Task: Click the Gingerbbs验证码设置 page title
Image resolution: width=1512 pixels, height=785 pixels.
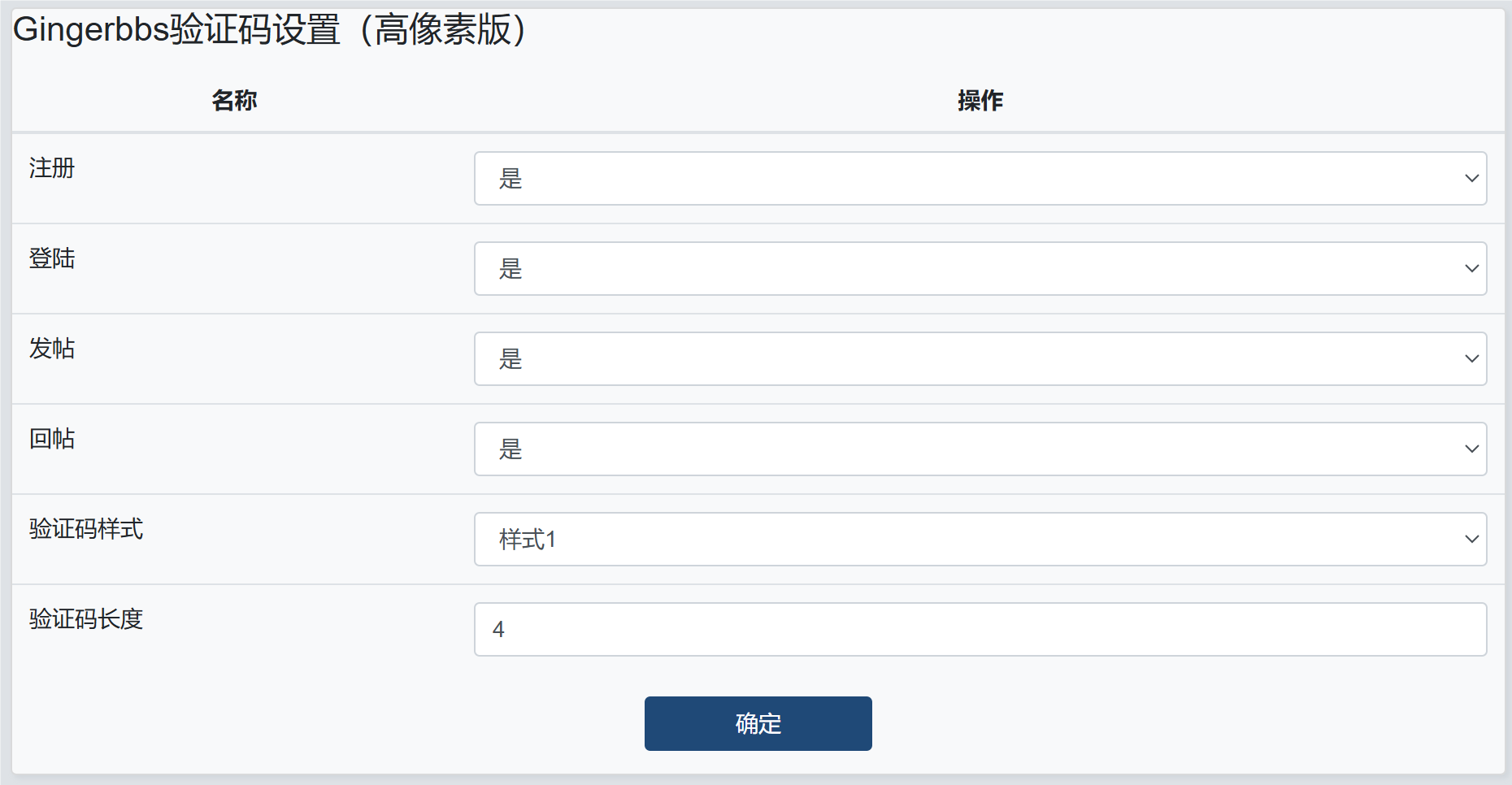Action: coord(270,31)
